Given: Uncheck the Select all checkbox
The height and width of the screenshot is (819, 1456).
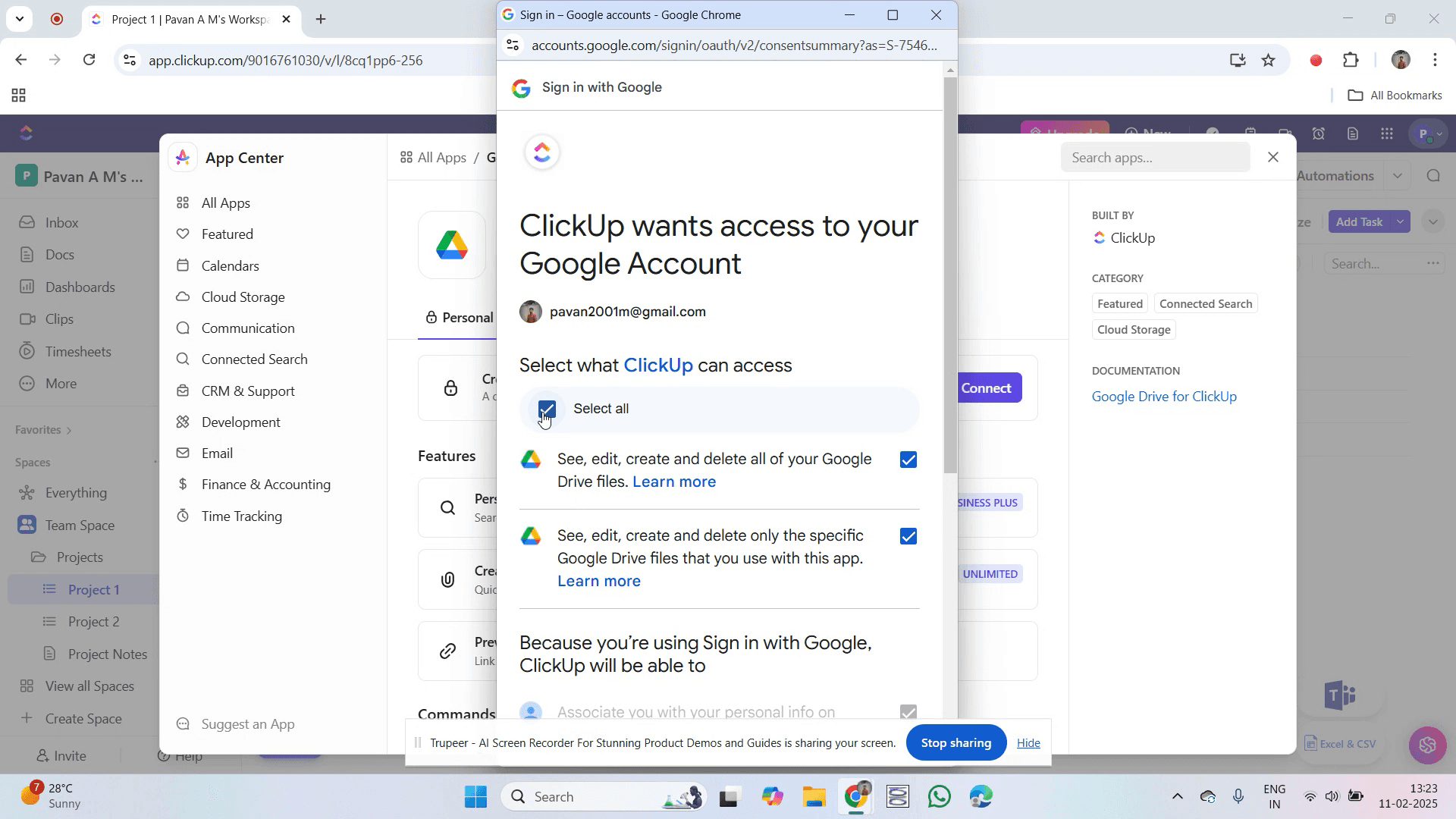Looking at the screenshot, I should click(x=548, y=409).
